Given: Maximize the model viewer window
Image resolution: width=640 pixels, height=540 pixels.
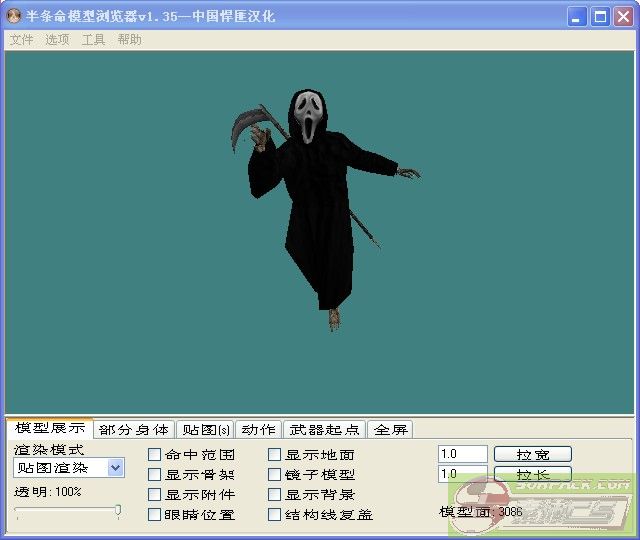Looking at the screenshot, I should (600, 16).
